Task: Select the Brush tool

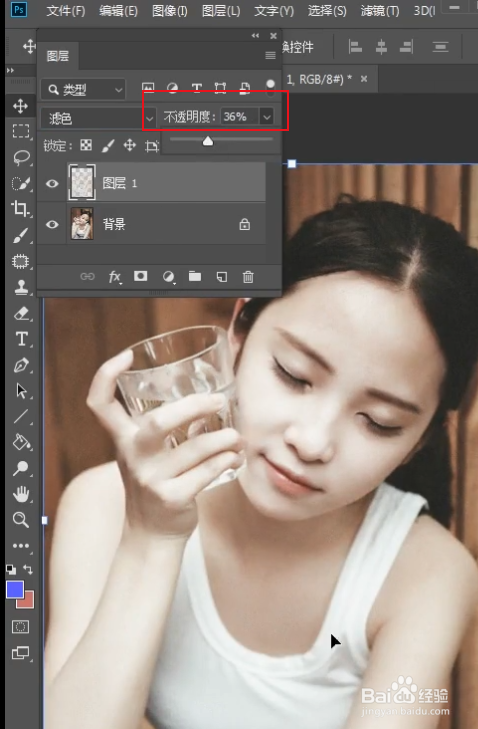Action: [x=20, y=235]
